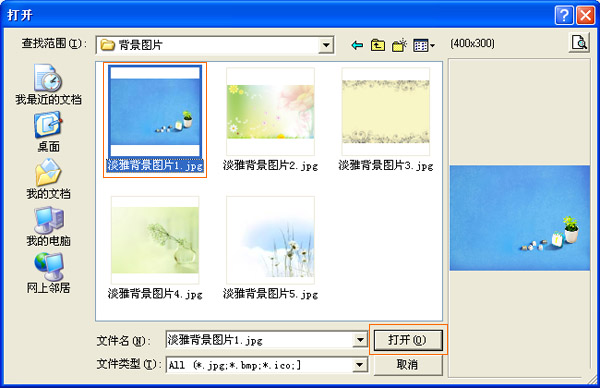Click the file name label 淡雅背景图片5.jpg
This screenshot has height=388, width=600.
pyautogui.click(x=271, y=294)
